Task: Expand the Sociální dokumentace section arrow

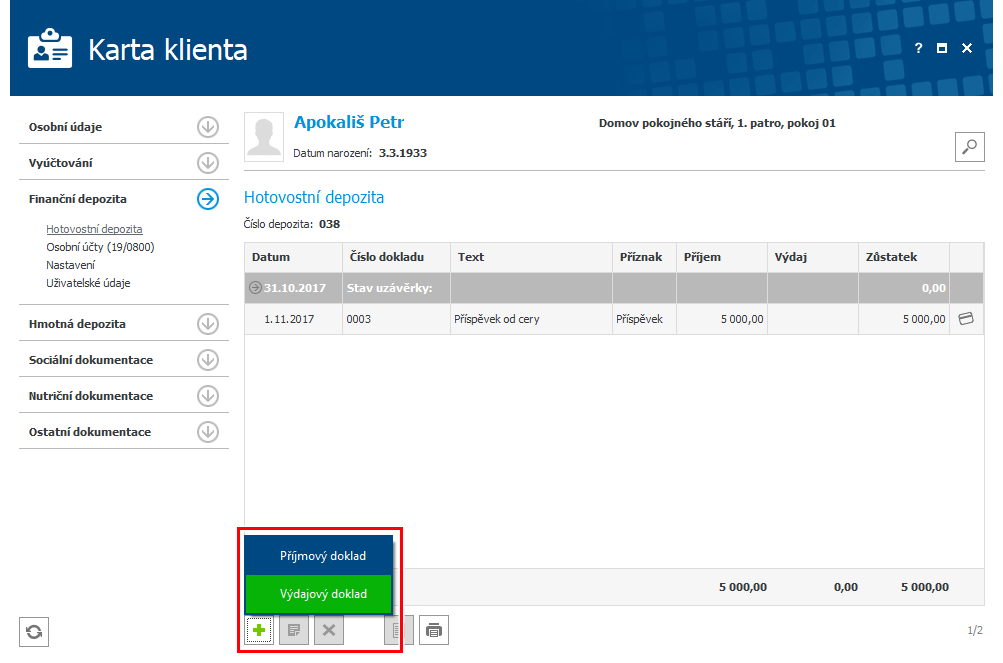Action: pyautogui.click(x=207, y=360)
